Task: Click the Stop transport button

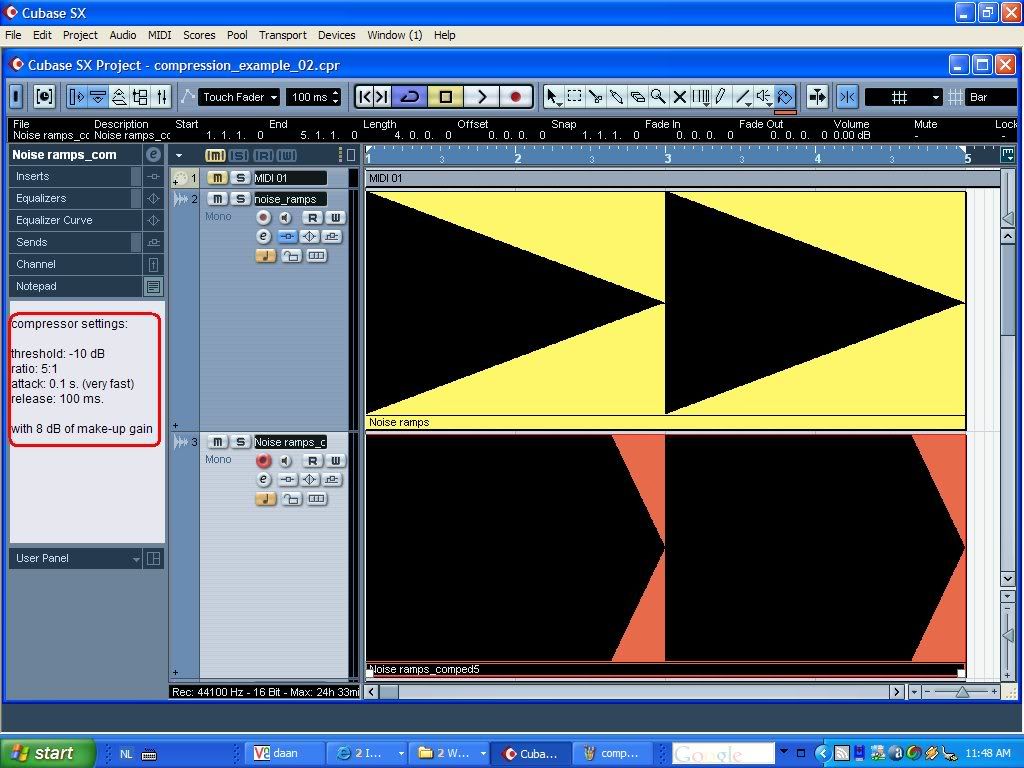Action: (x=446, y=97)
